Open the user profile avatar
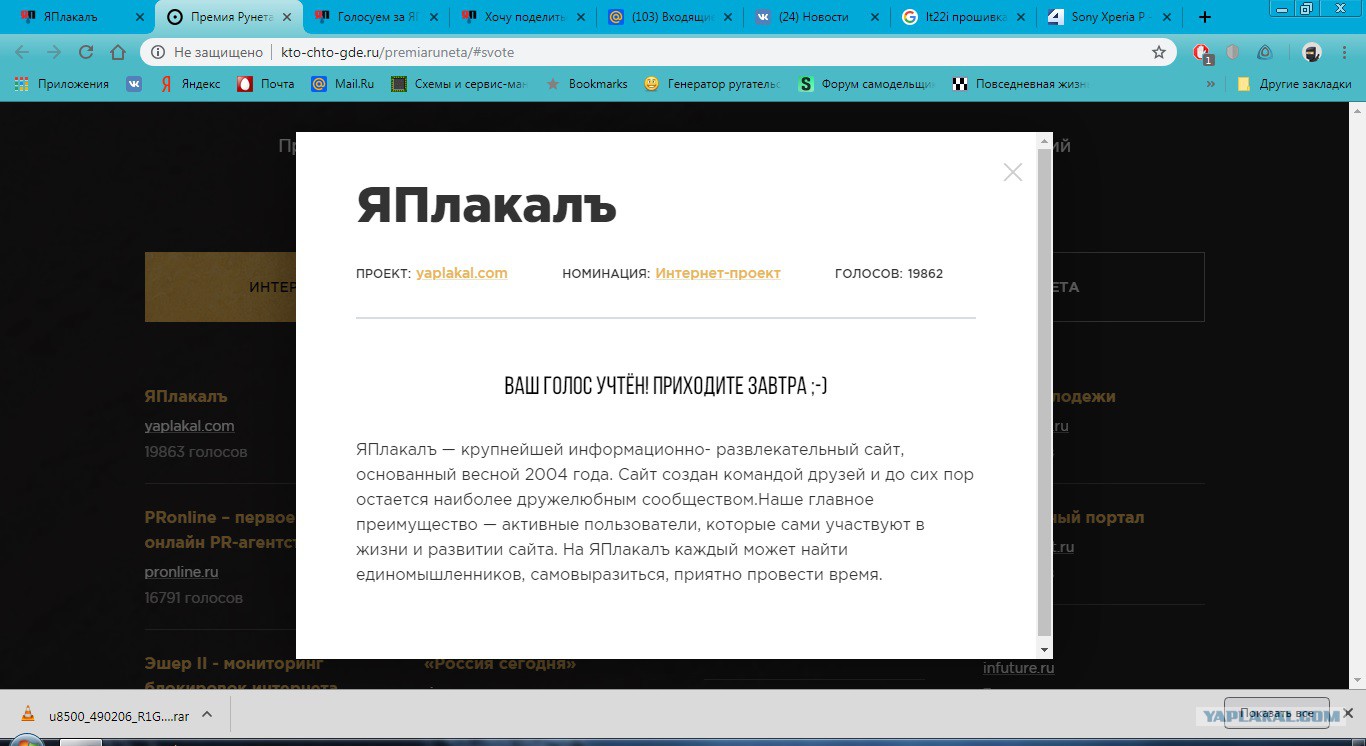This screenshot has width=1366, height=746. 1312,52
